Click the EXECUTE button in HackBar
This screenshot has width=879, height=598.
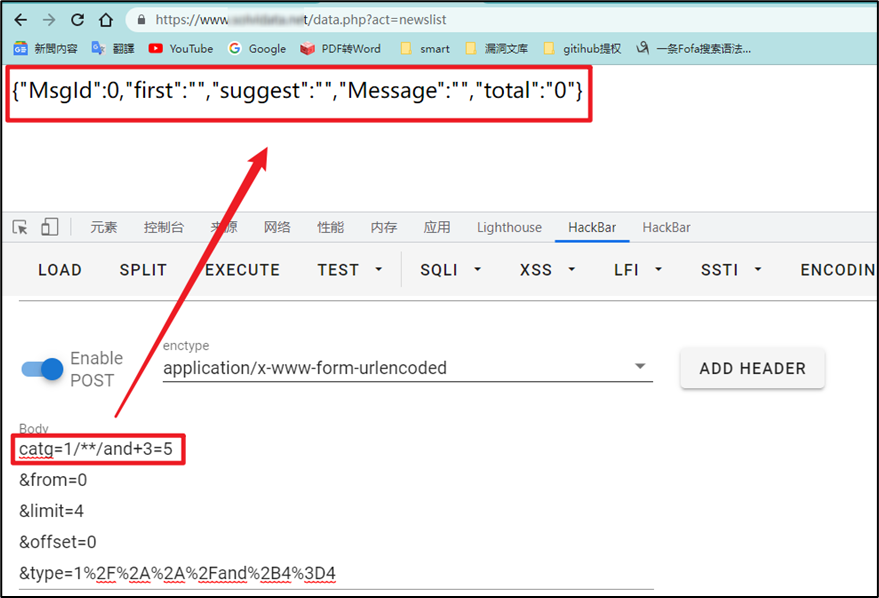(242, 270)
